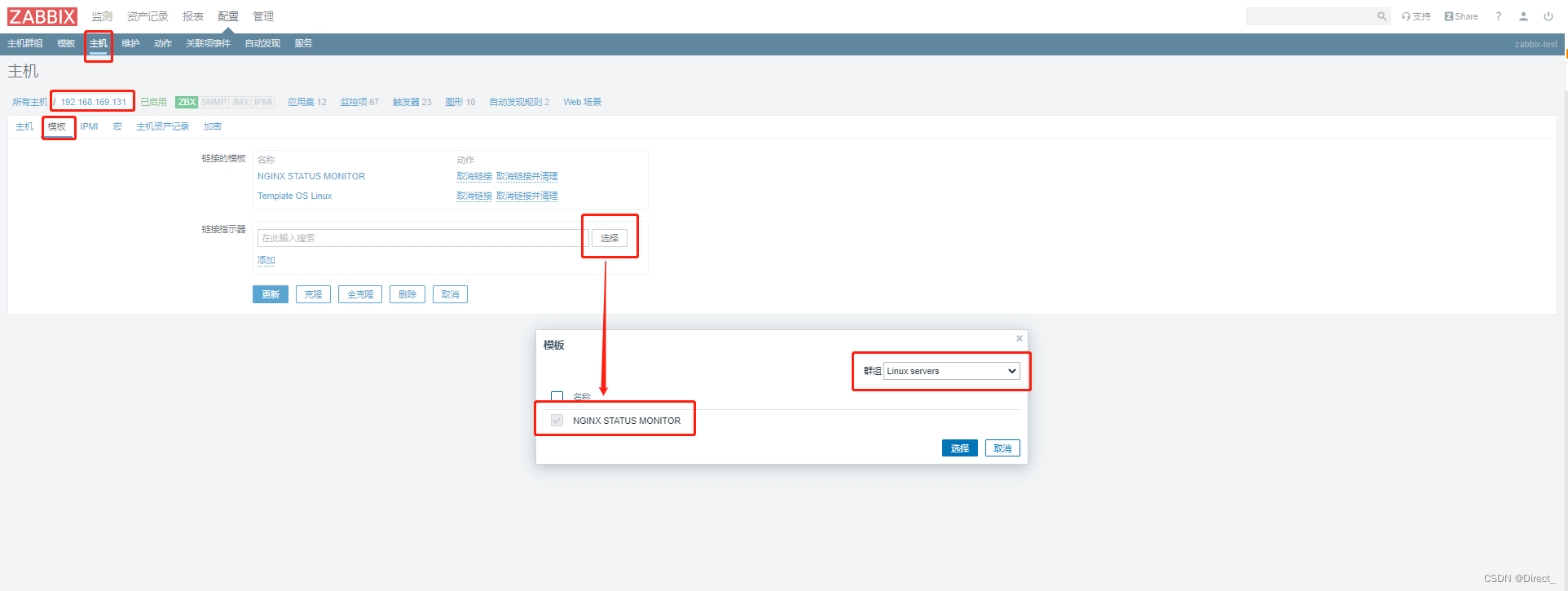Screen dimensions: 1568x591
Task: Click the SNMP availability badge
Action: tap(214, 102)
